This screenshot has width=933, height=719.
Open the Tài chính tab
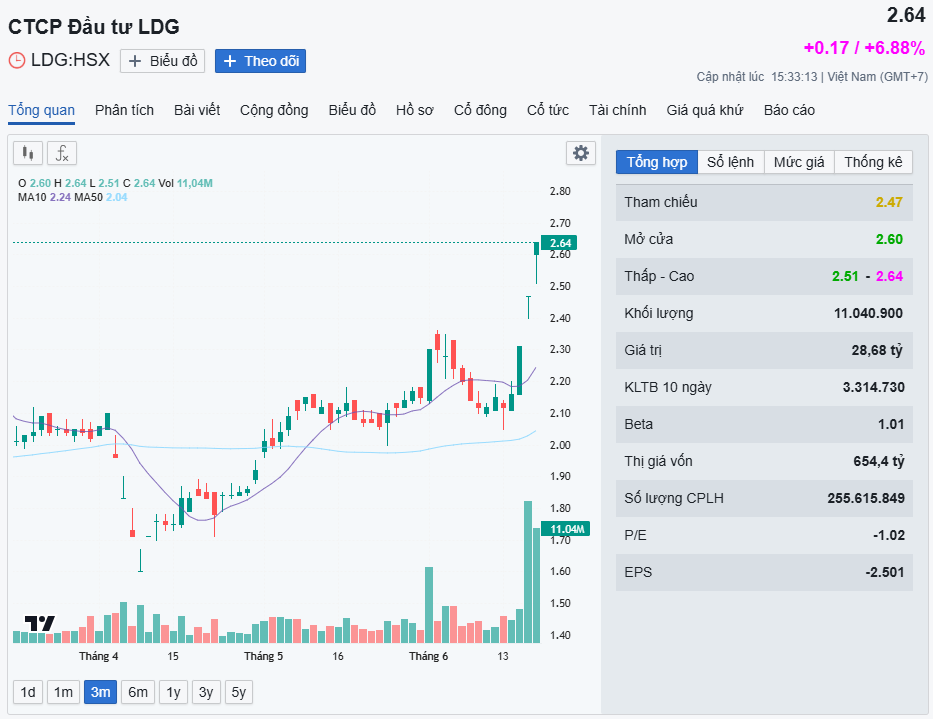pyautogui.click(x=618, y=110)
